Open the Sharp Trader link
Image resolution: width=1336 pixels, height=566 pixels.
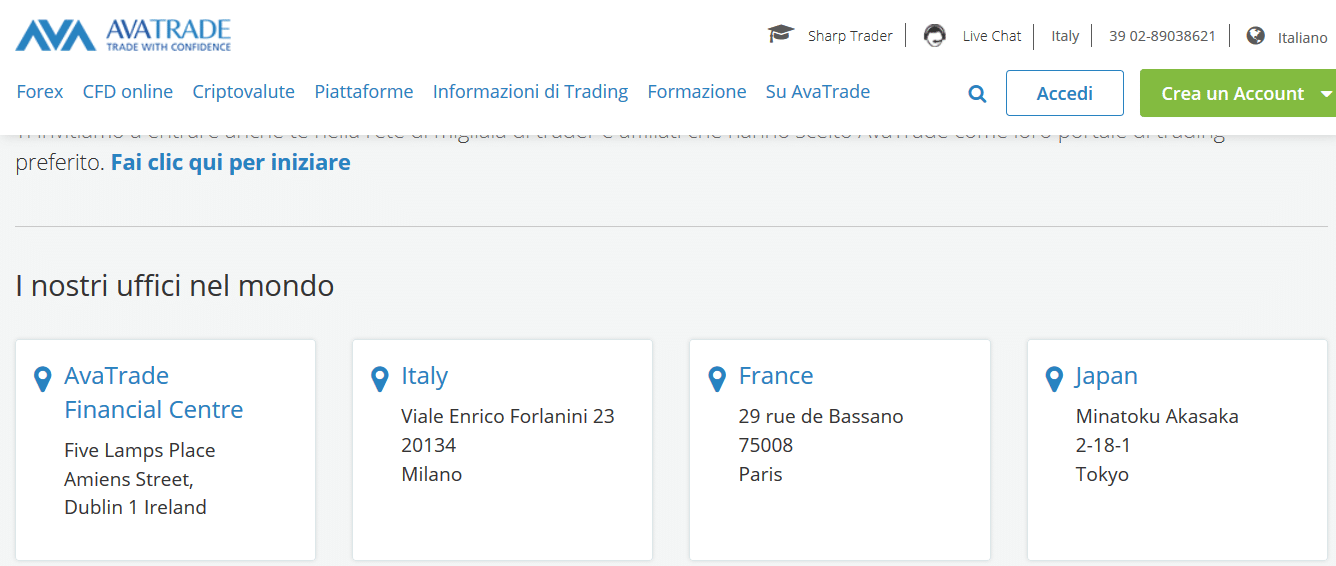point(850,36)
